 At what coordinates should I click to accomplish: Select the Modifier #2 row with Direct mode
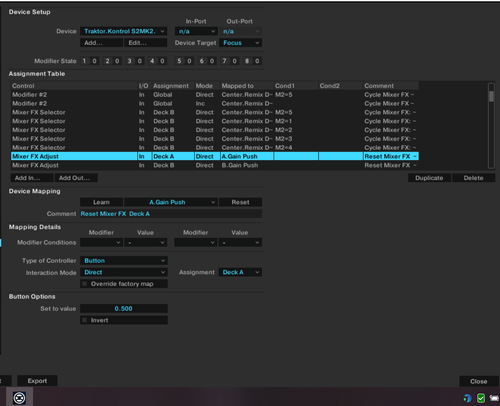pos(215,95)
